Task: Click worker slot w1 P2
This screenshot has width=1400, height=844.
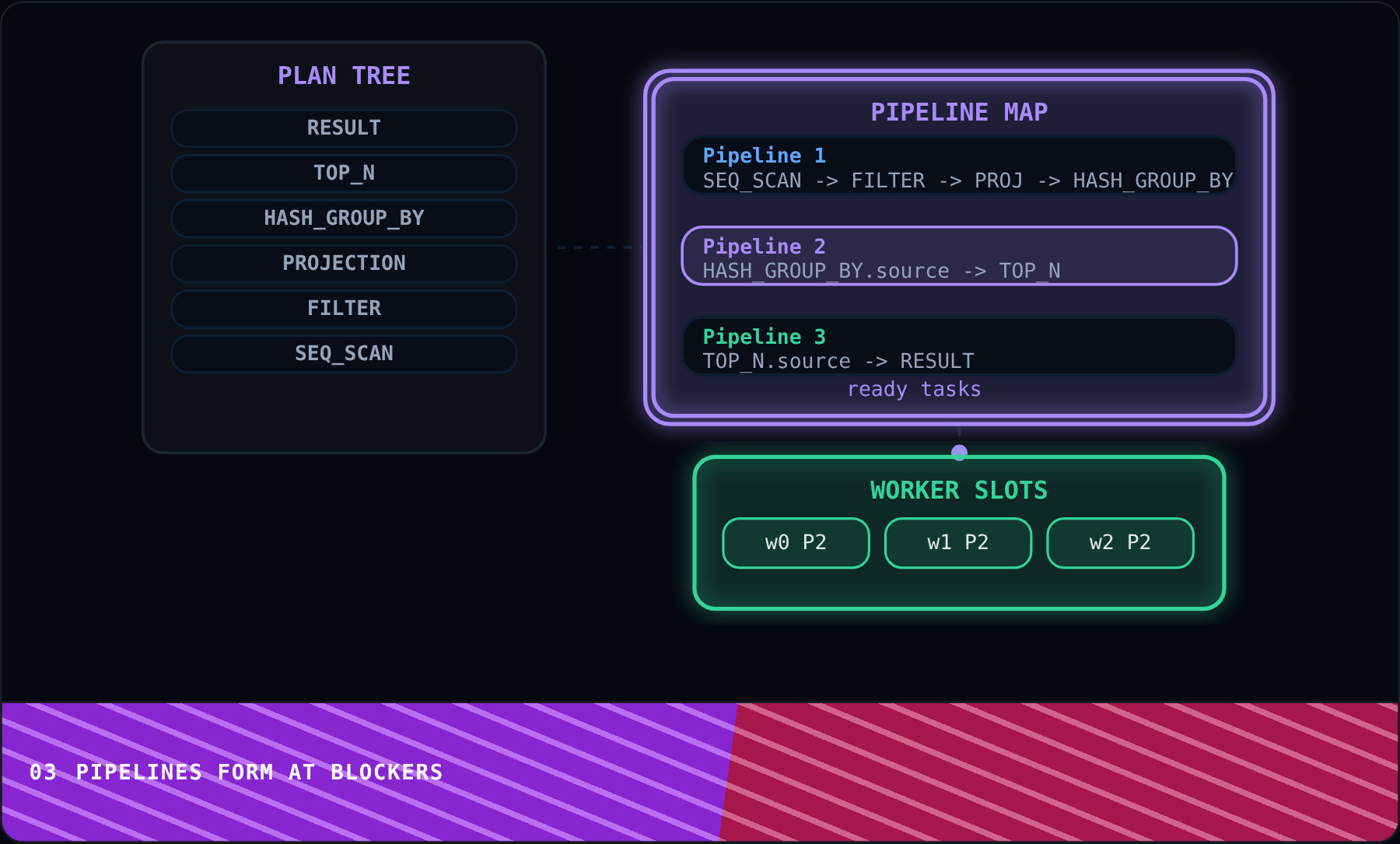Action: point(958,543)
